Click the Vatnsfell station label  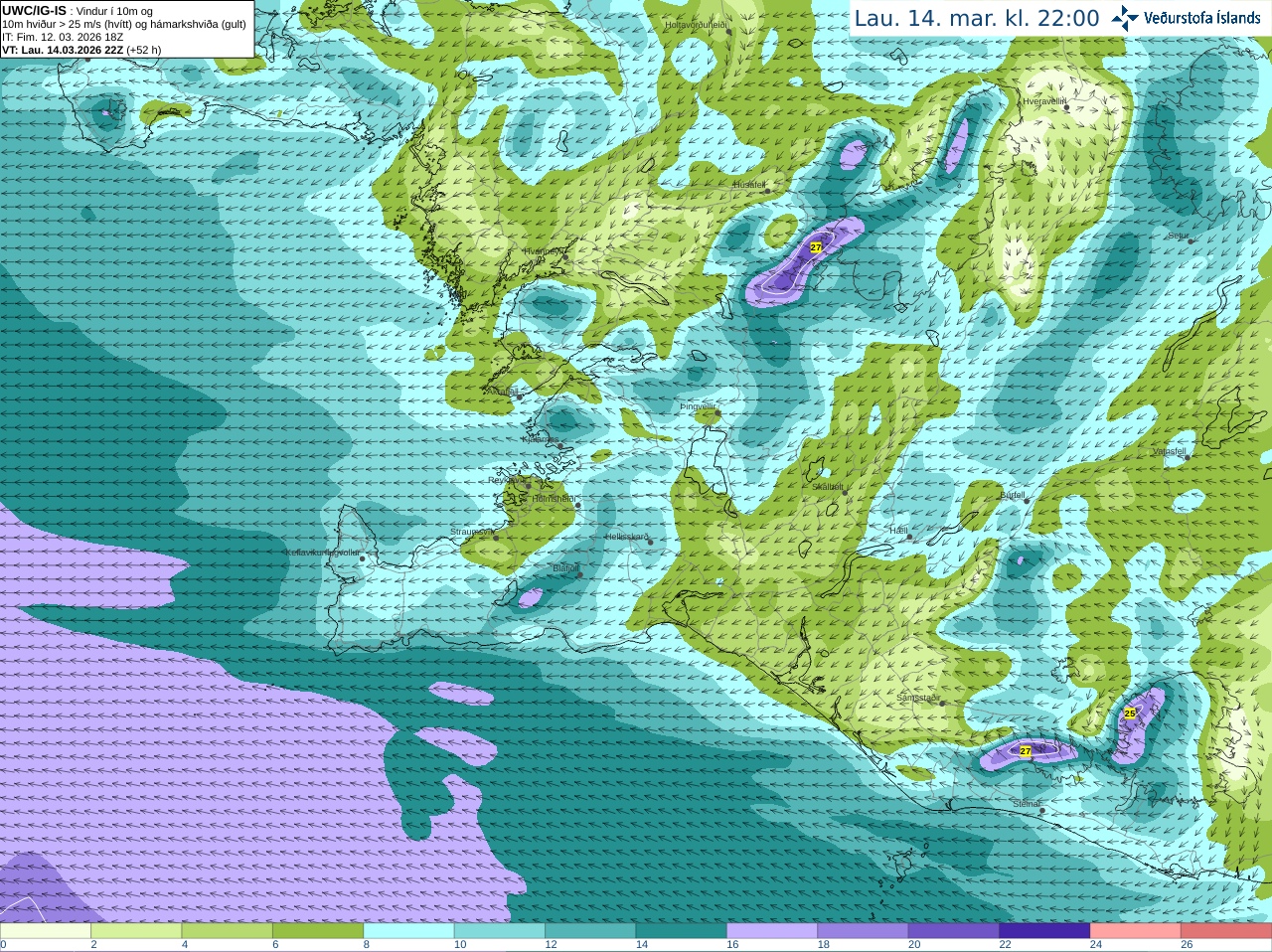(x=1170, y=451)
